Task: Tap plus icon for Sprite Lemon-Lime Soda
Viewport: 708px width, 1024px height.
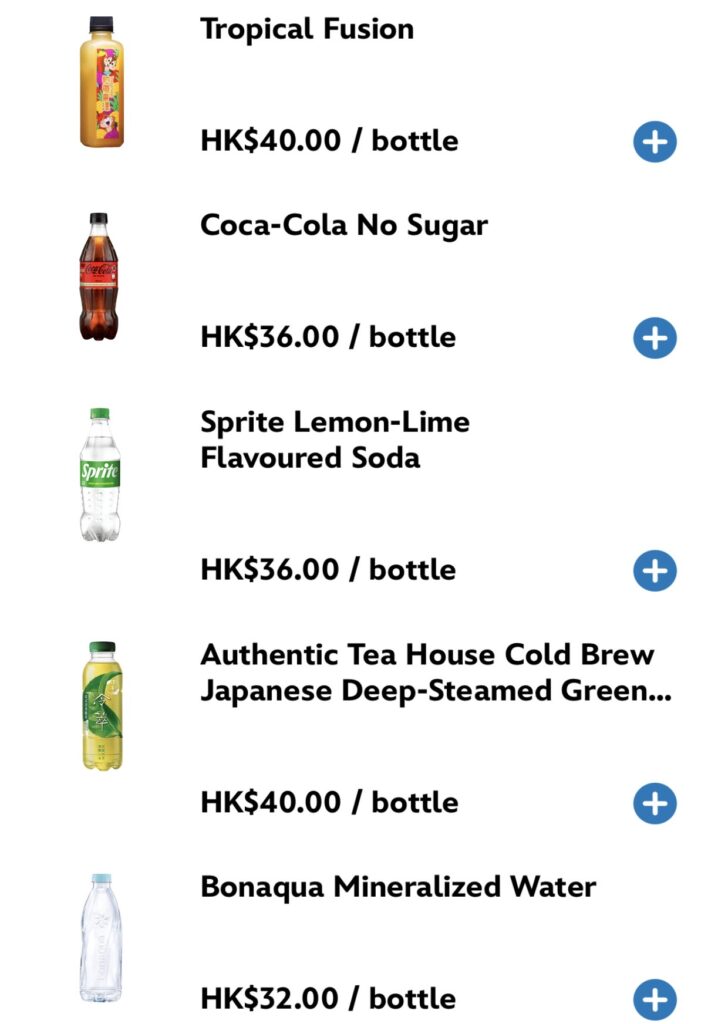Action: pos(654,571)
